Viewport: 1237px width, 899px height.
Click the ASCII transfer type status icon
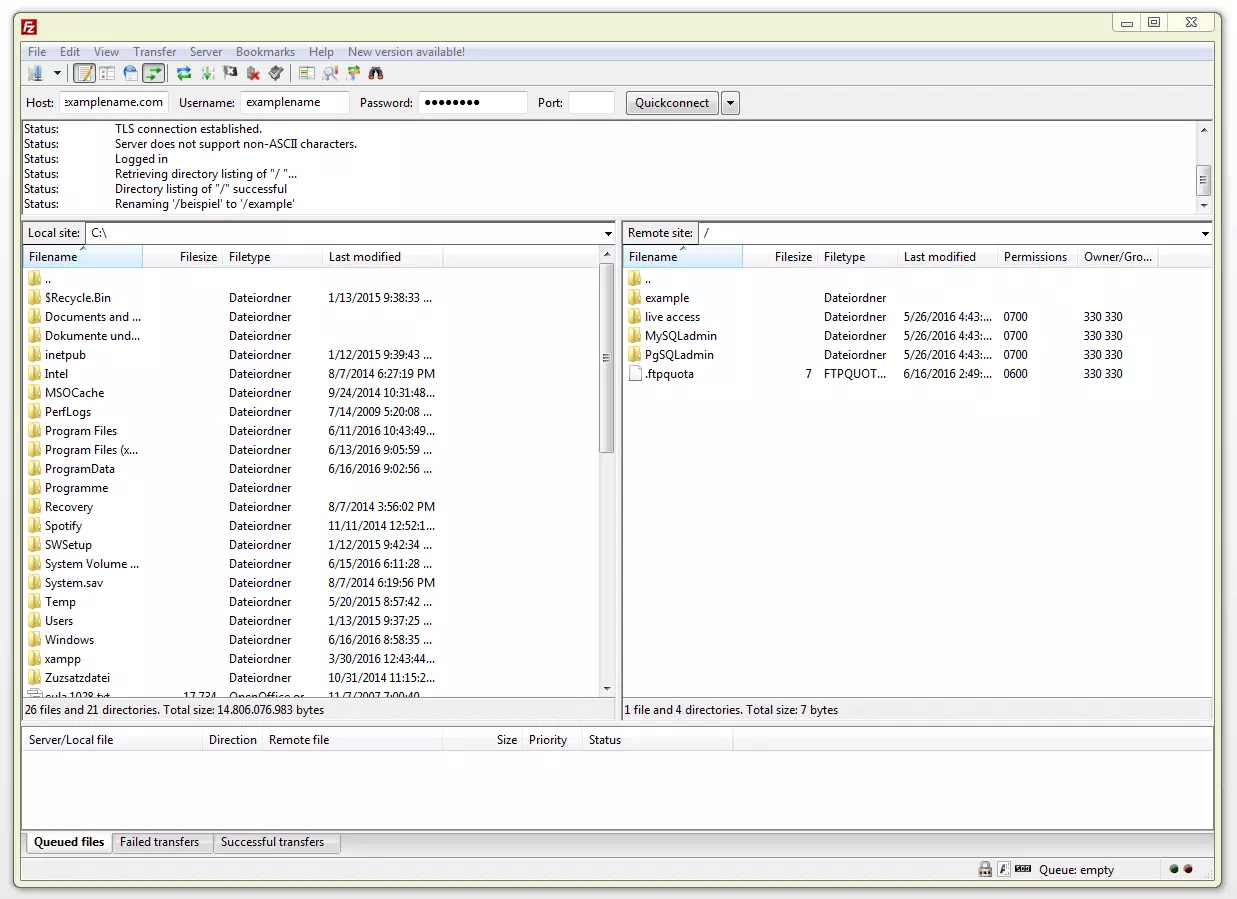click(1004, 869)
